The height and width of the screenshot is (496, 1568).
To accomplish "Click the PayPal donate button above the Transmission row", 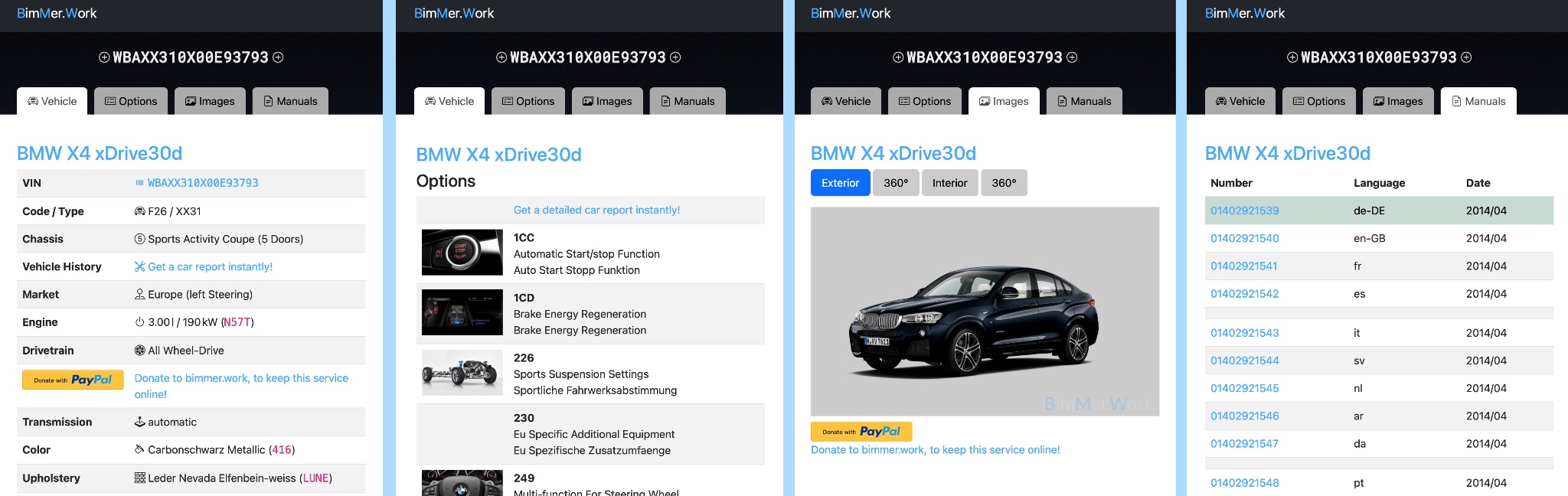I will [x=73, y=380].
